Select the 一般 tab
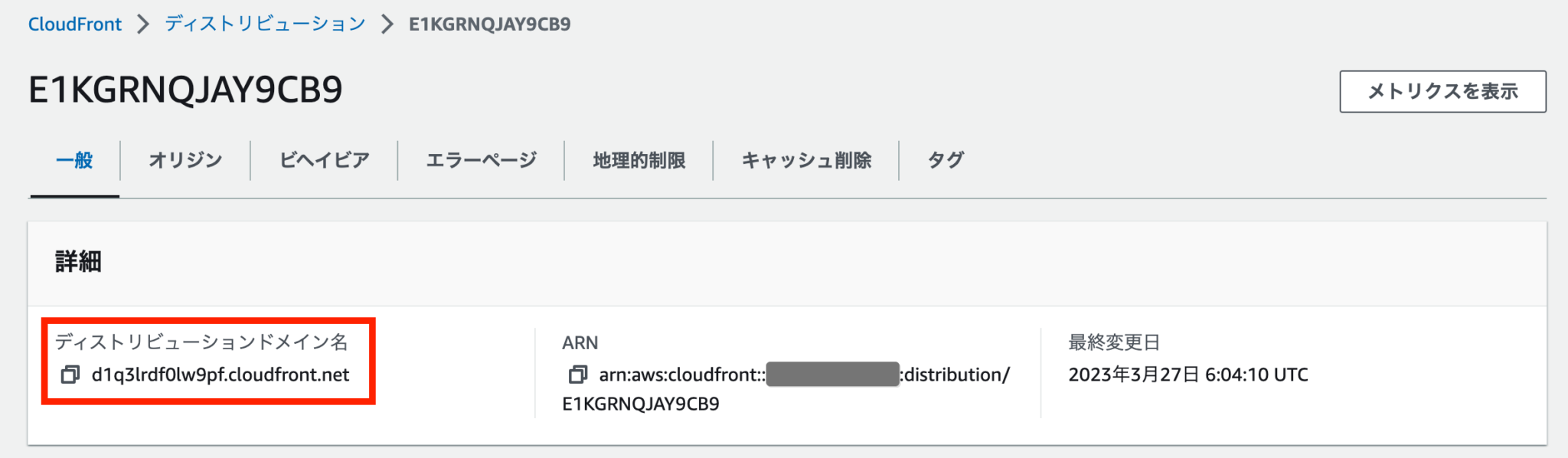The height and width of the screenshot is (458, 1568). pos(74,160)
